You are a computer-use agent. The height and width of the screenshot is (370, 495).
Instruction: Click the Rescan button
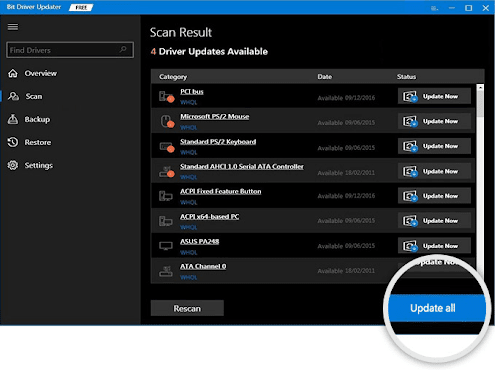(x=187, y=308)
